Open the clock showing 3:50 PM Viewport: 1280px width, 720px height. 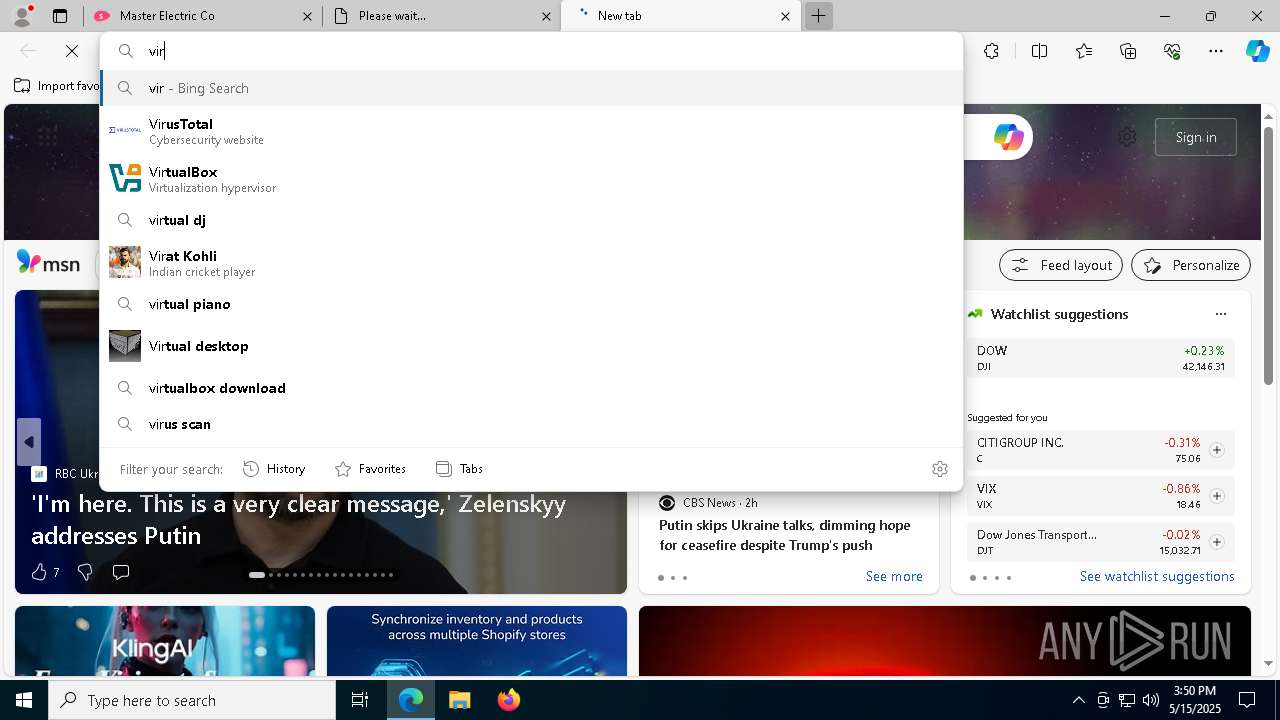coord(1194,700)
